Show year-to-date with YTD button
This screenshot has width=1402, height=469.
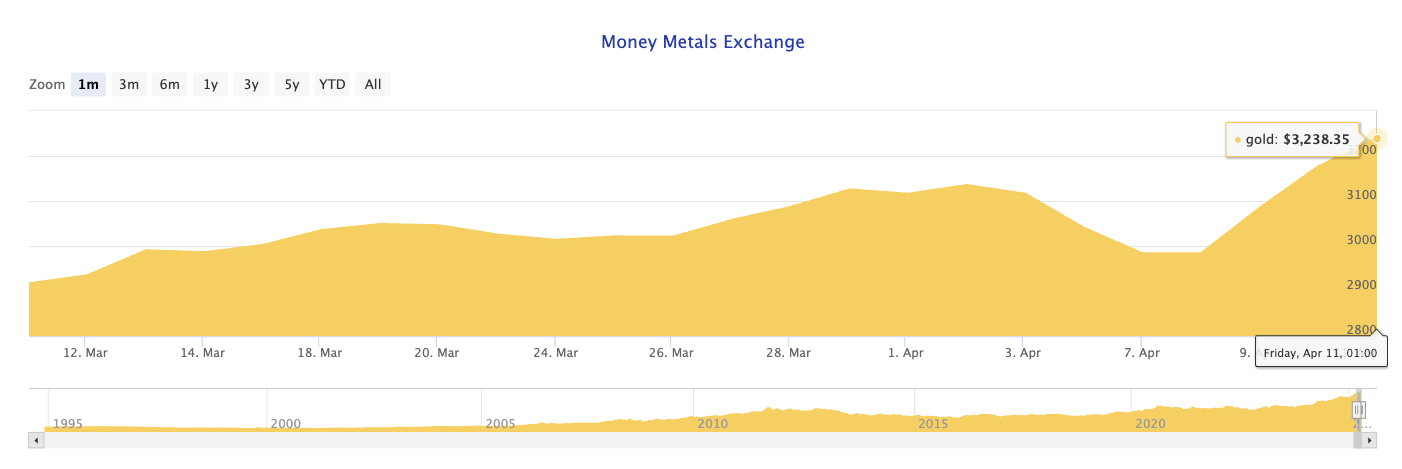pyautogui.click(x=332, y=85)
